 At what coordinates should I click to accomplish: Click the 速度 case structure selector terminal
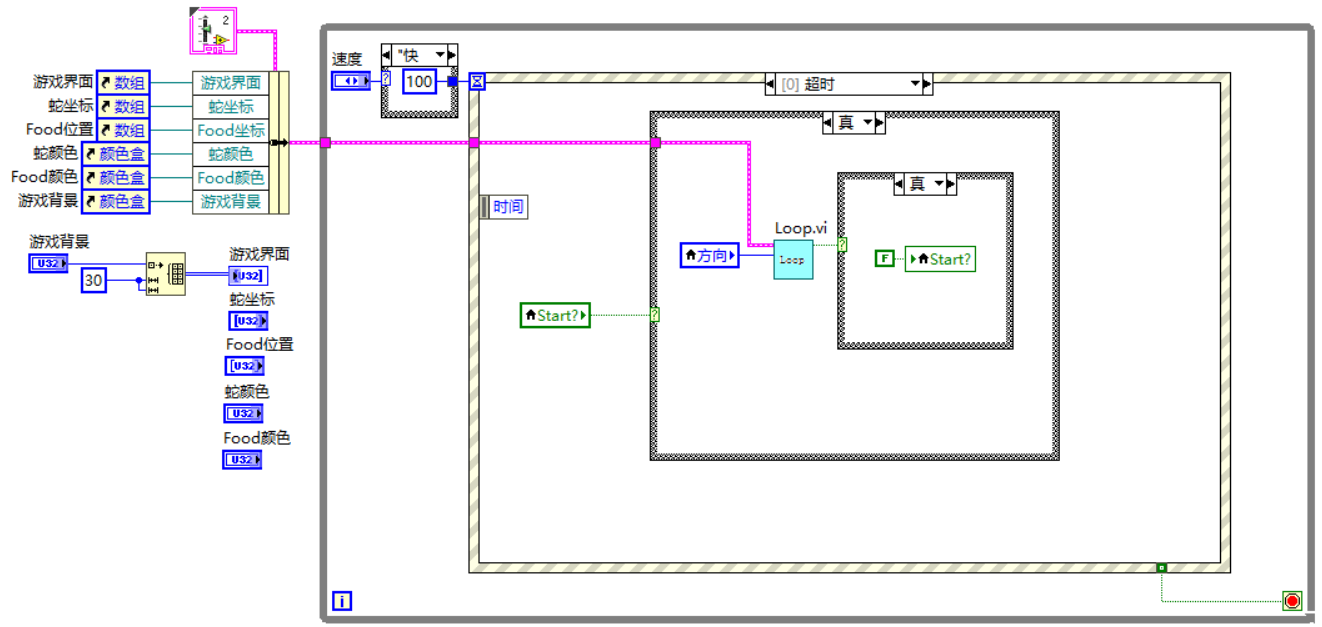coord(386,81)
